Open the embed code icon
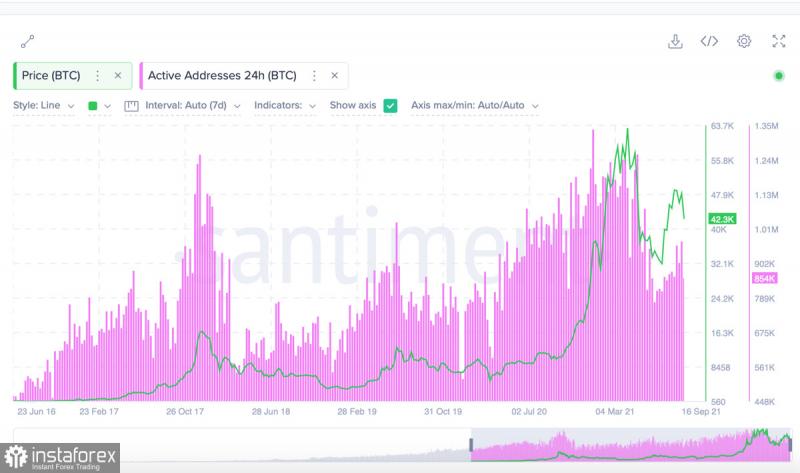The width and height of the screenshot is (800, 473). [709, 41]
